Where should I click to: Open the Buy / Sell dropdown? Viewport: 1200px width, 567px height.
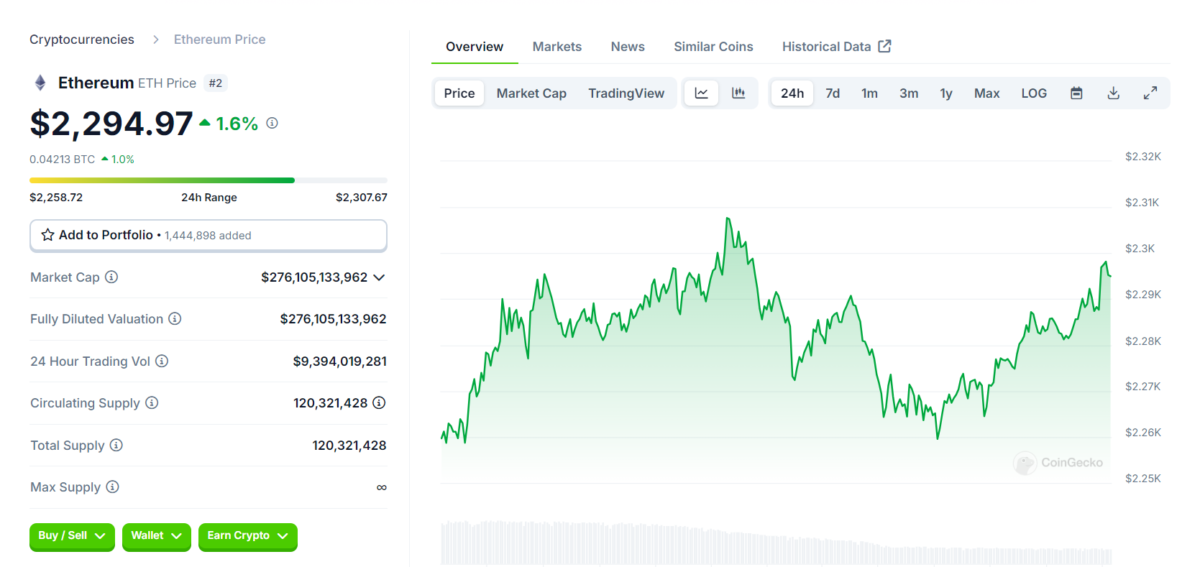72,536
